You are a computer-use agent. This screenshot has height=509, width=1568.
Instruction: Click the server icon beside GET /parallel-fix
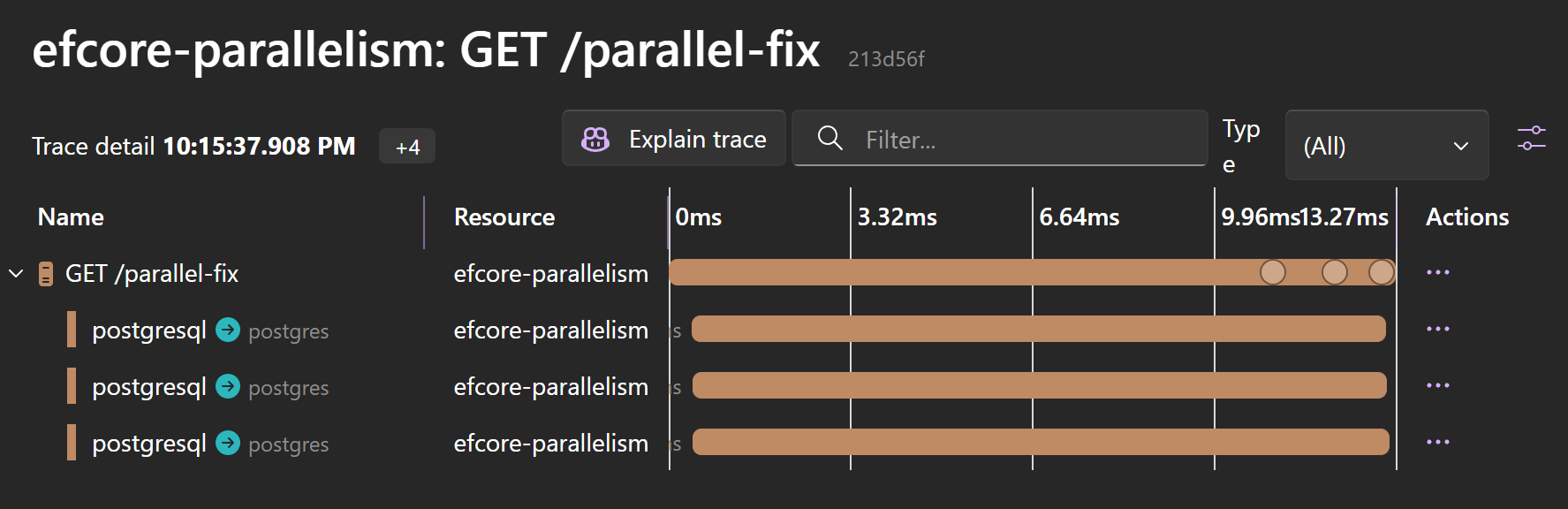[x=44, y=273]
